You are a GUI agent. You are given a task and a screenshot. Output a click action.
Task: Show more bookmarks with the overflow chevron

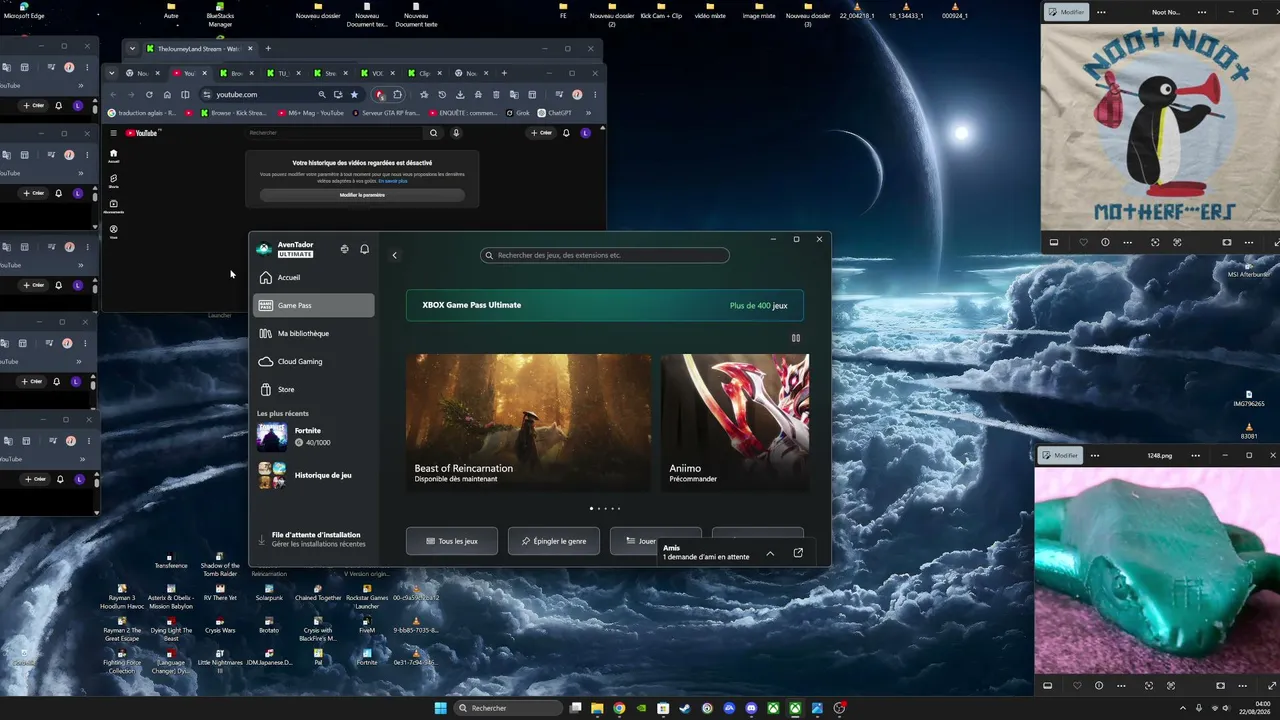tap(588, 113)
